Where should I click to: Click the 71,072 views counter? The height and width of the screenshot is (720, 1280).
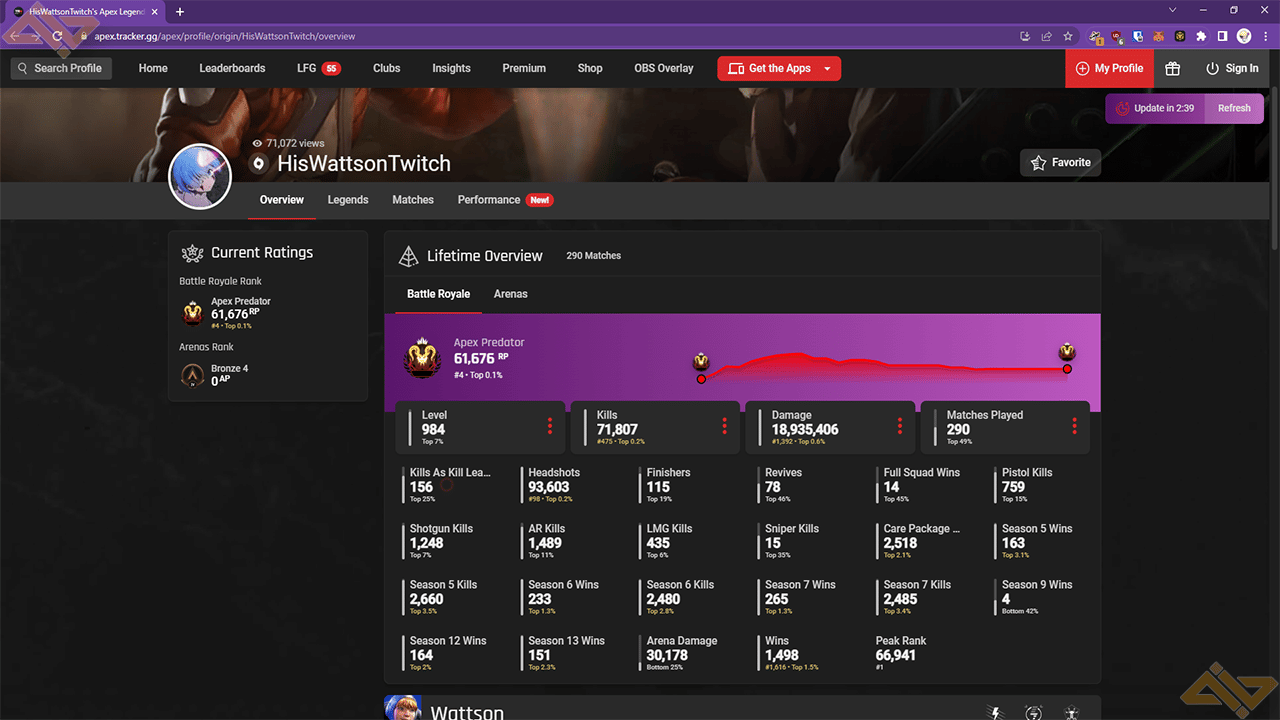point(289,143)
